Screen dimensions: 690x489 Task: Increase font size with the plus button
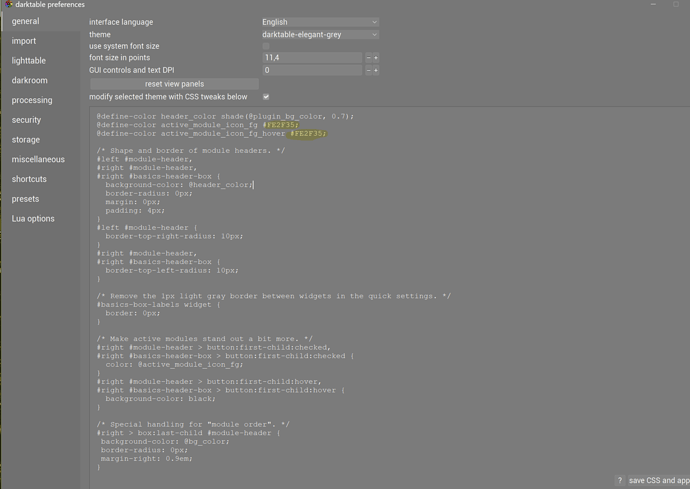pyautogui.click(x=376, y=58)
